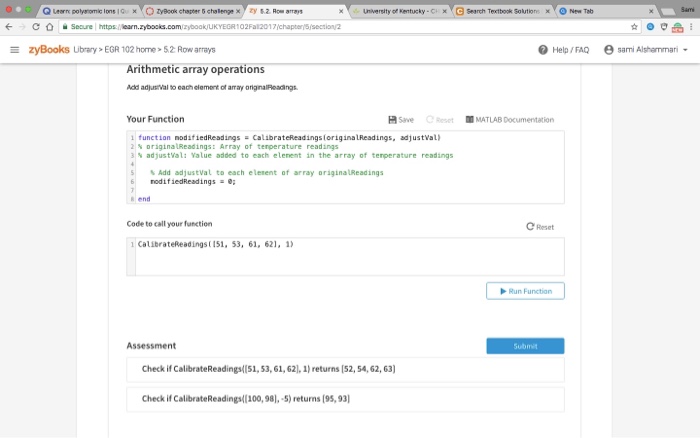Go back with the browser back arrow

coord(8,27)
